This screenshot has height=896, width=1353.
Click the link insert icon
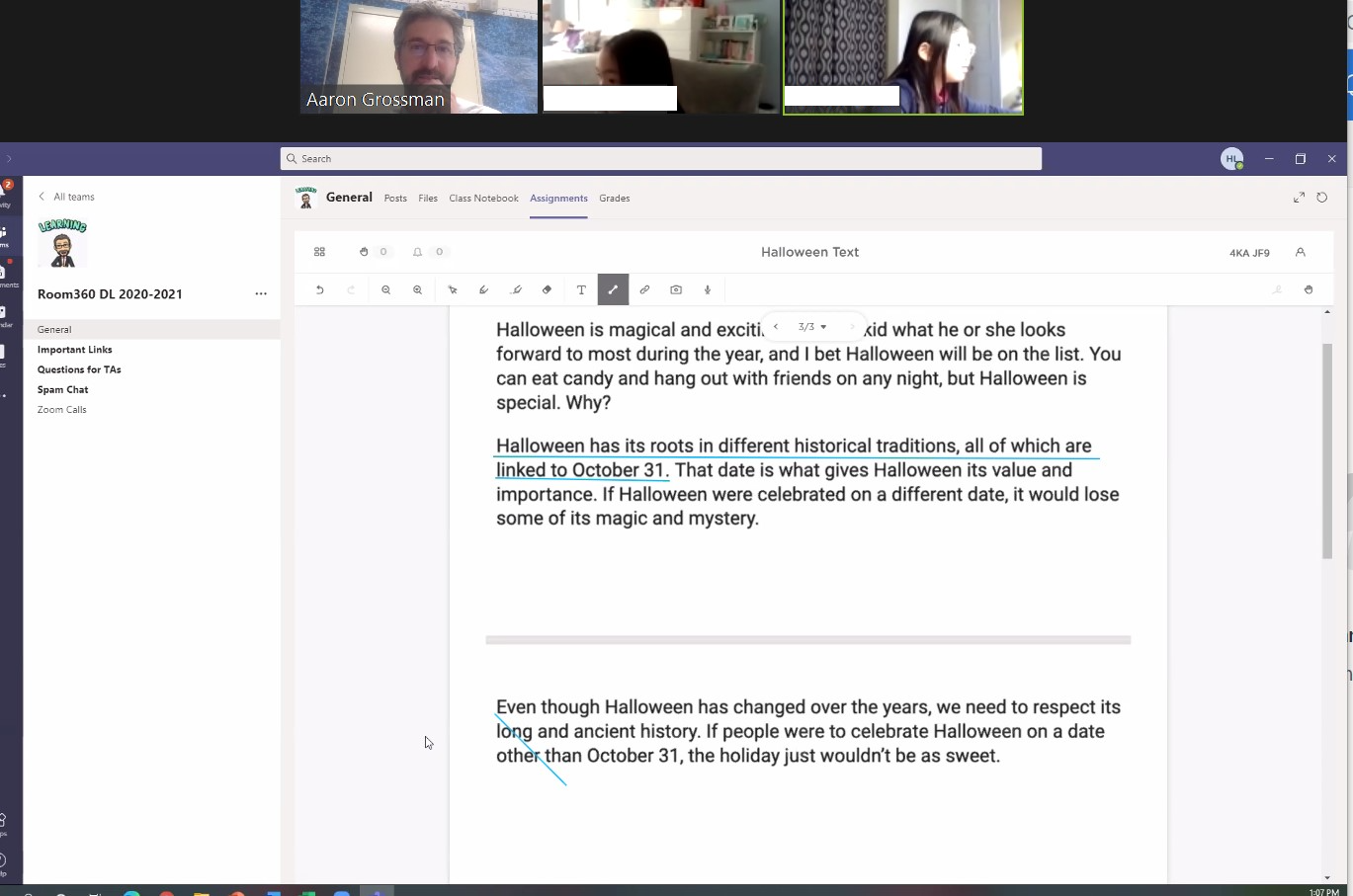644,289
